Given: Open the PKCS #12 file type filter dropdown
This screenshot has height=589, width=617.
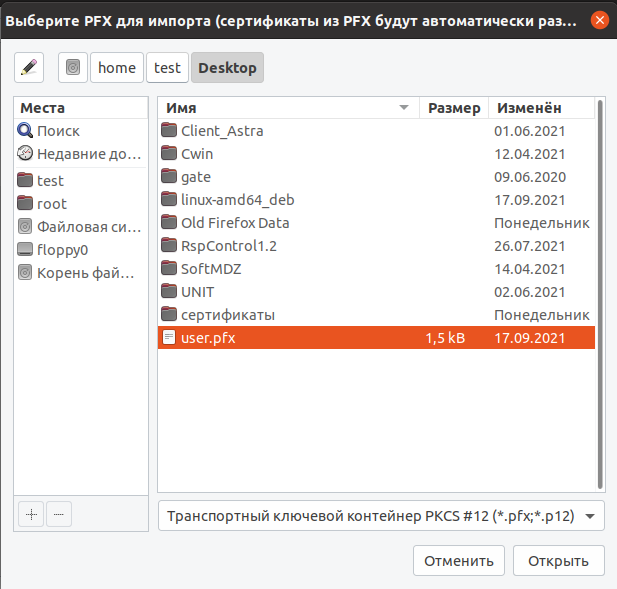Looking at the screenshot, I should click(381, 516).
